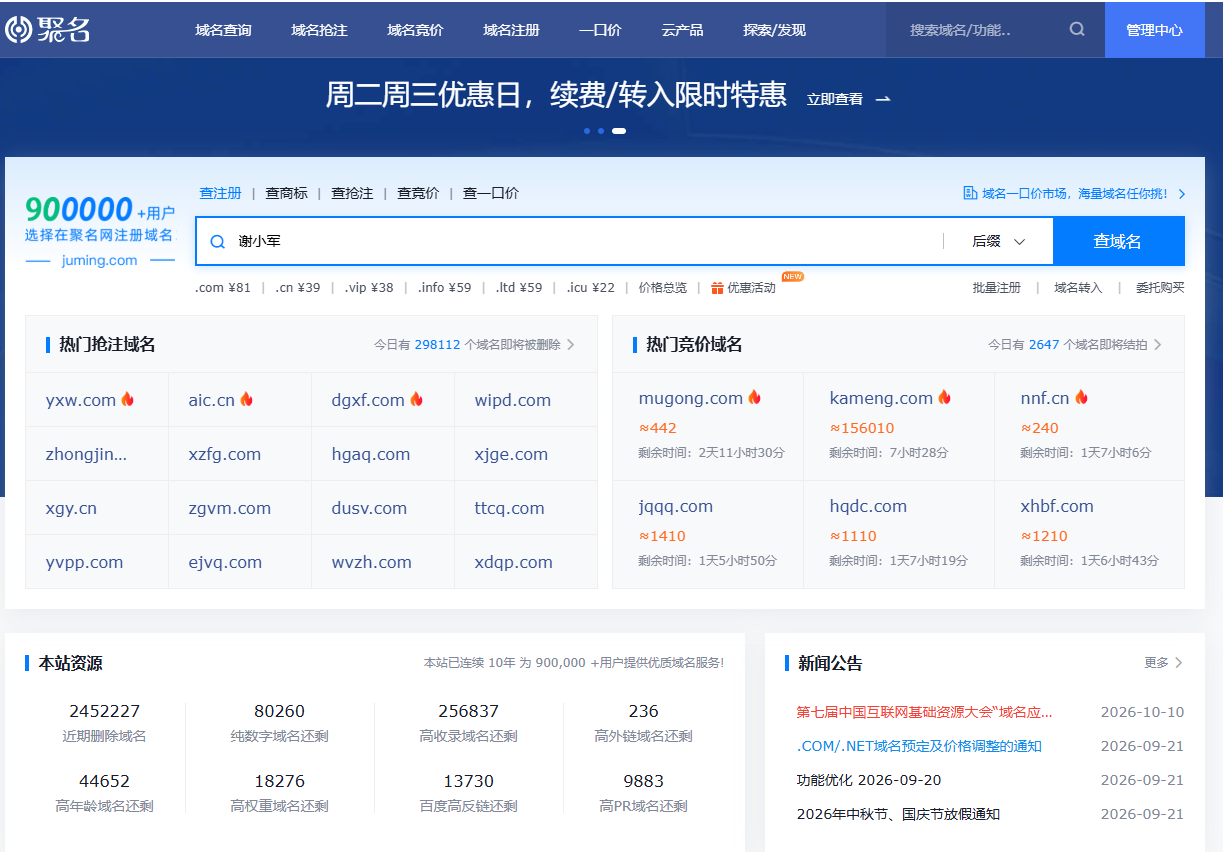Screen dimensions: 1223x852
Task: Open the 云产品 menu
Action: pos(682,30)
